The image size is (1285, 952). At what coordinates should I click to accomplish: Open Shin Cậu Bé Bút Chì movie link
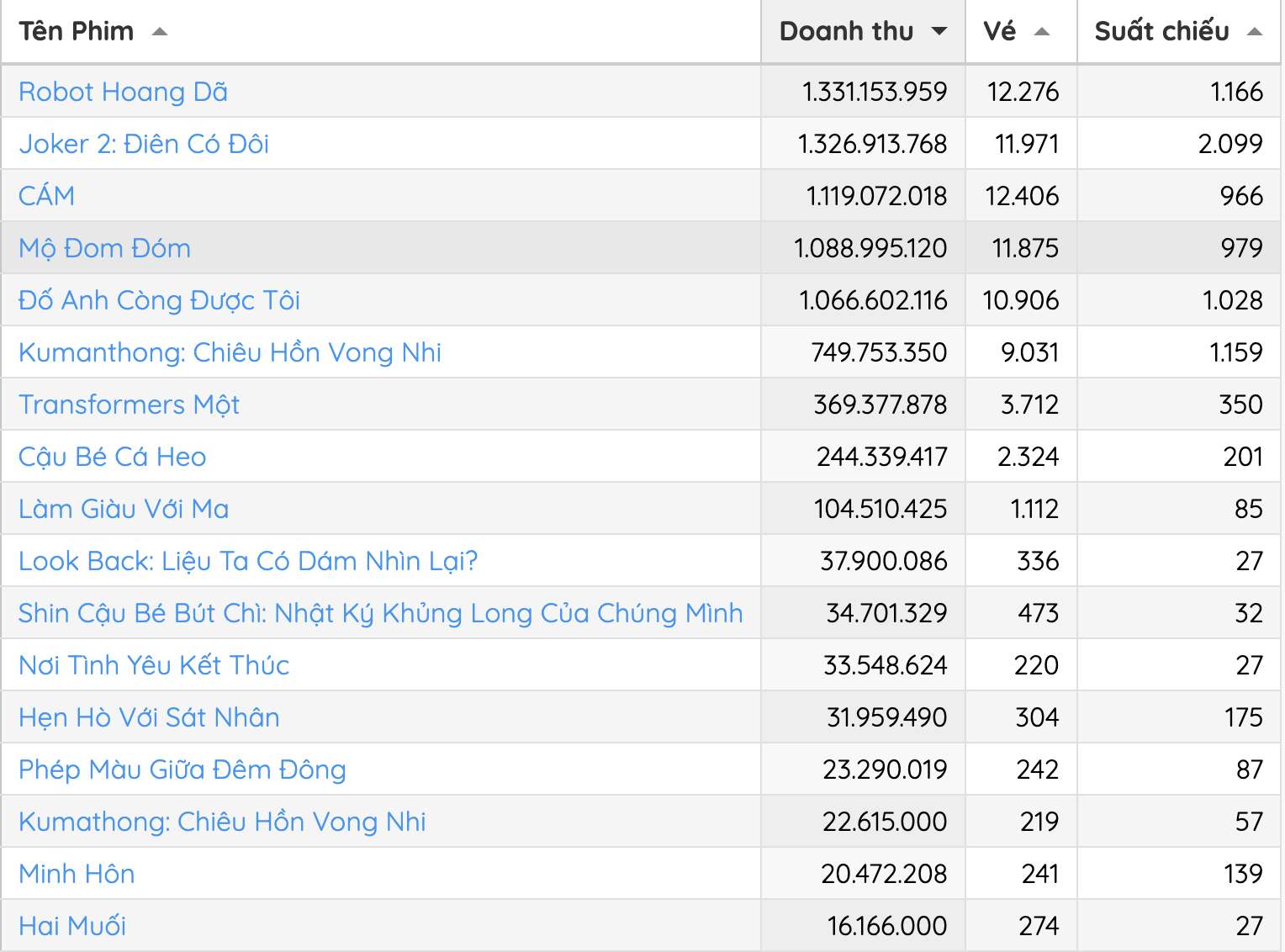(380, 613)
